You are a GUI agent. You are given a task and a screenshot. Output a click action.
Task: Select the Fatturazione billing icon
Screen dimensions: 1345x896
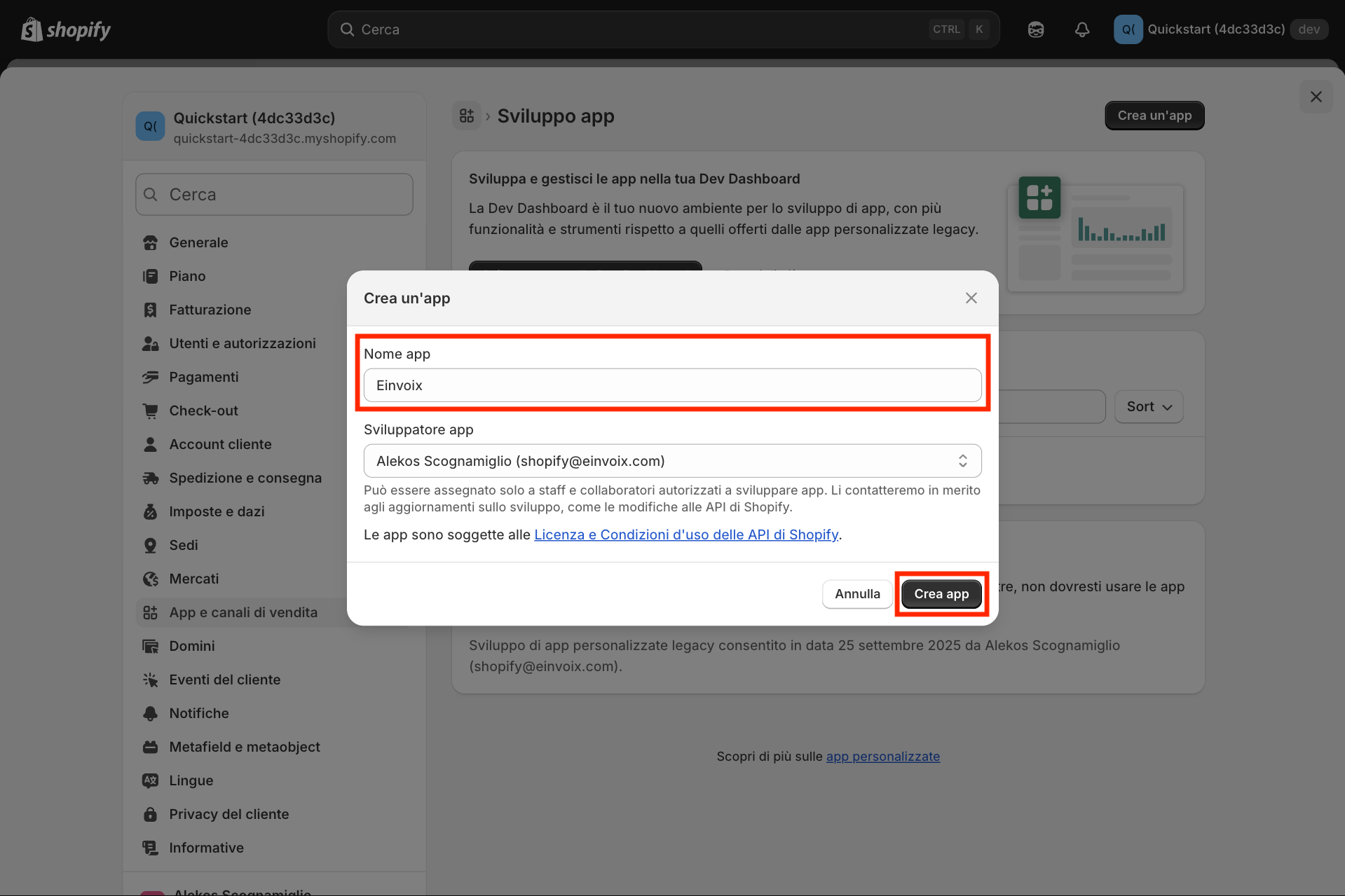(151, 310)
